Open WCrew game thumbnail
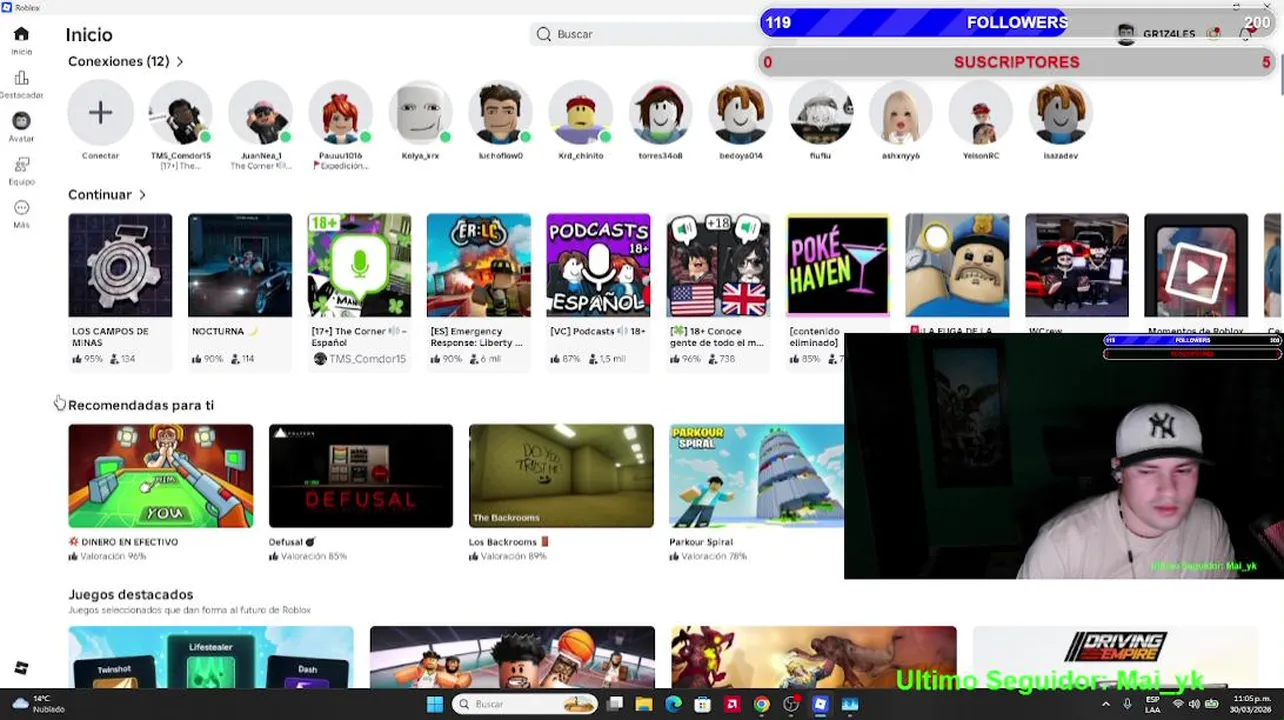This screenshot has height=720, width=1284. 1077,265
